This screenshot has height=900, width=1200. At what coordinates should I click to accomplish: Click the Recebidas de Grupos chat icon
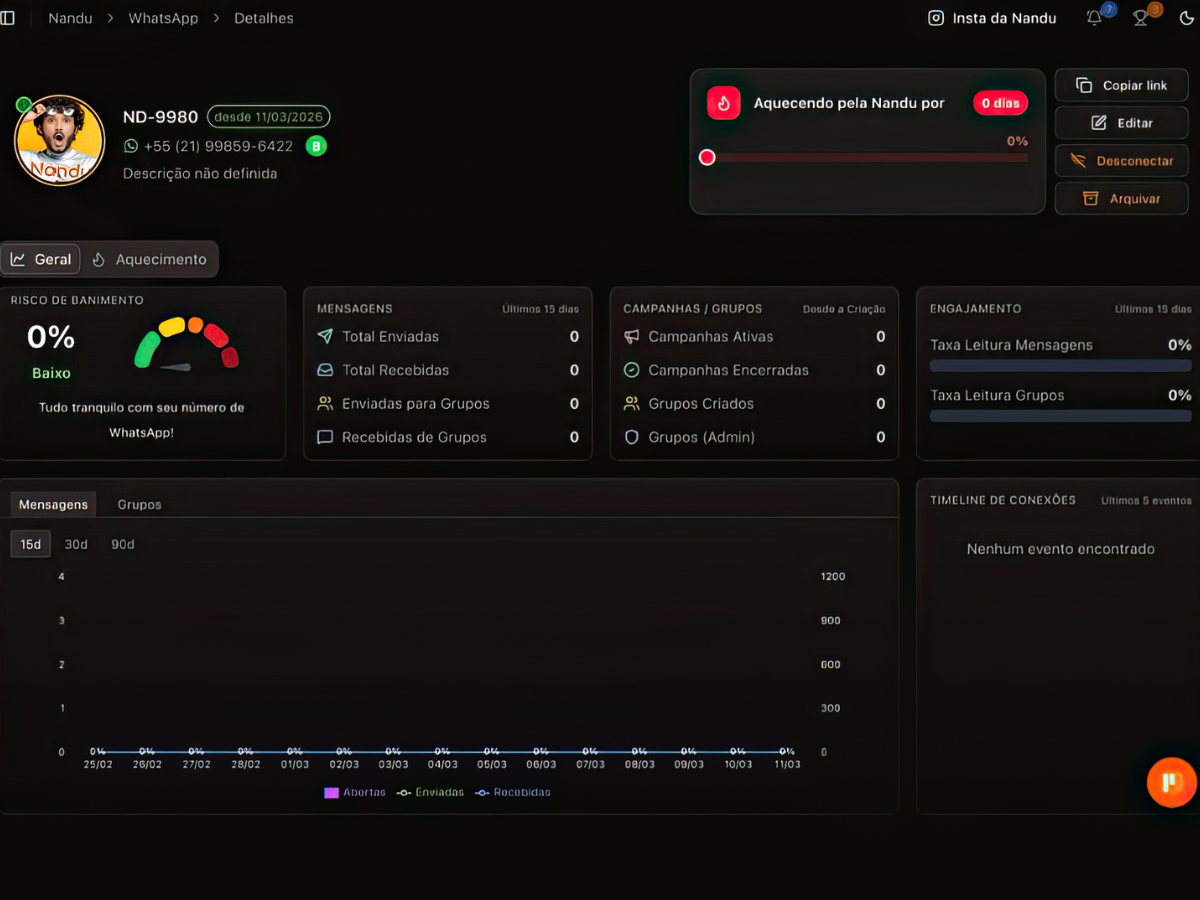coord(325,437)
